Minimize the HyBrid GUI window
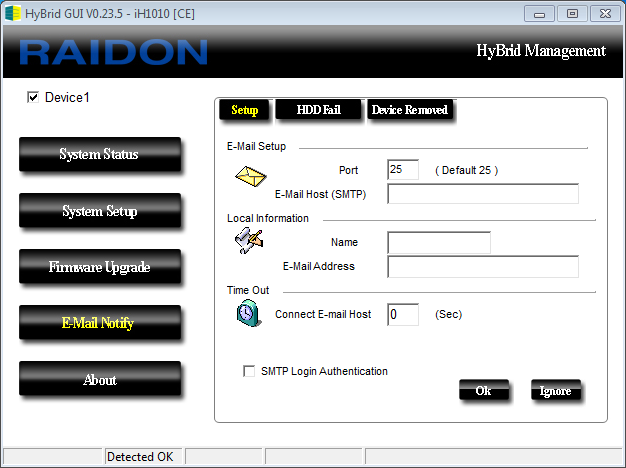This screenshot has width=626, height=468. click(x=539, y=14)
